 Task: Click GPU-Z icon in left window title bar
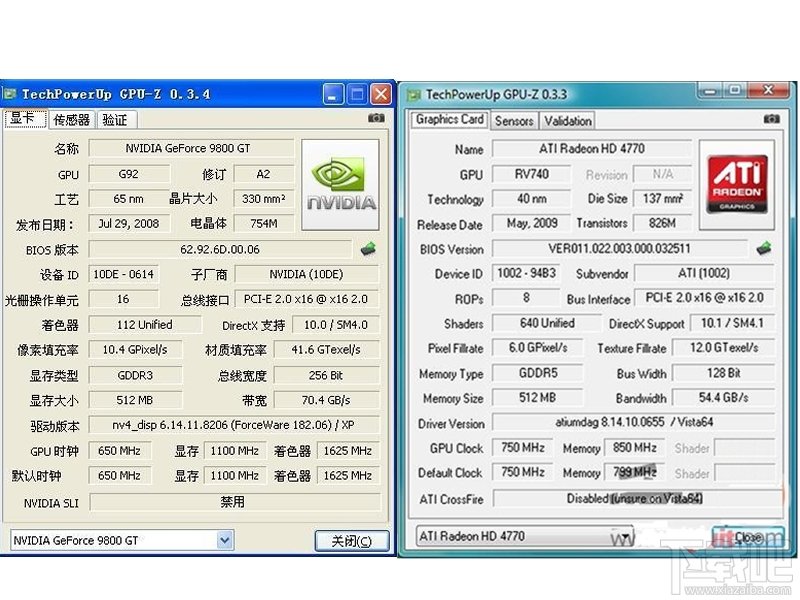[12, 93]
